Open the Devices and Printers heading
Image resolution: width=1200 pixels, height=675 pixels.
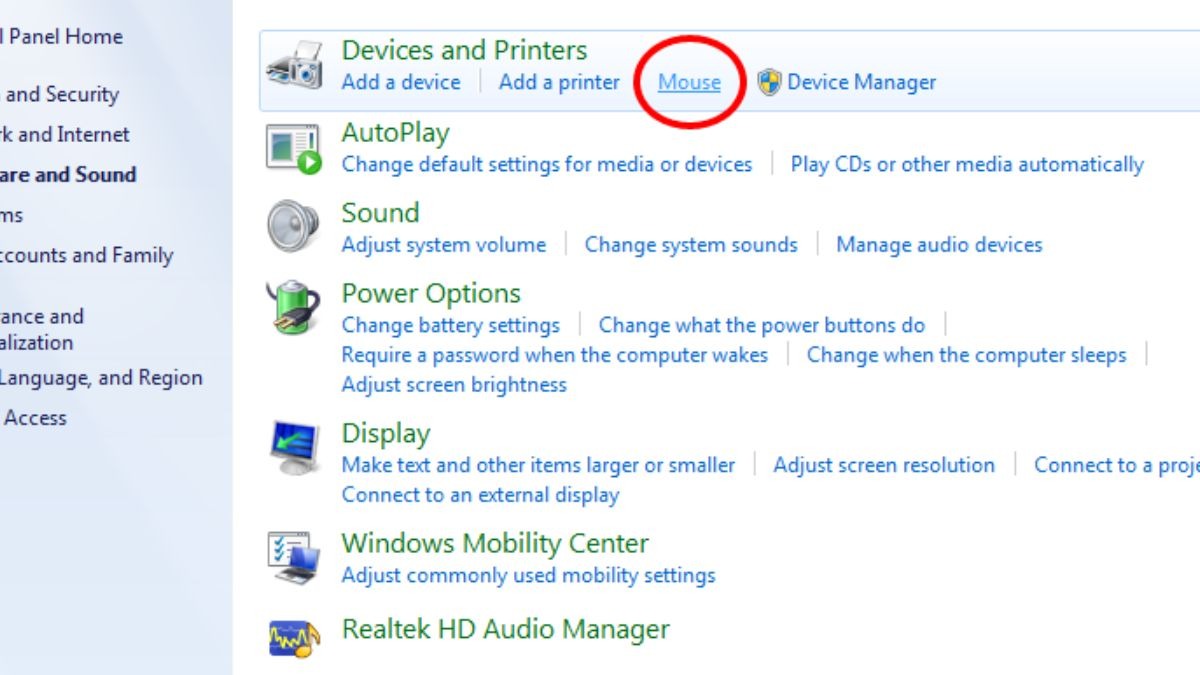pyautogui.click(x=464, y=50)
